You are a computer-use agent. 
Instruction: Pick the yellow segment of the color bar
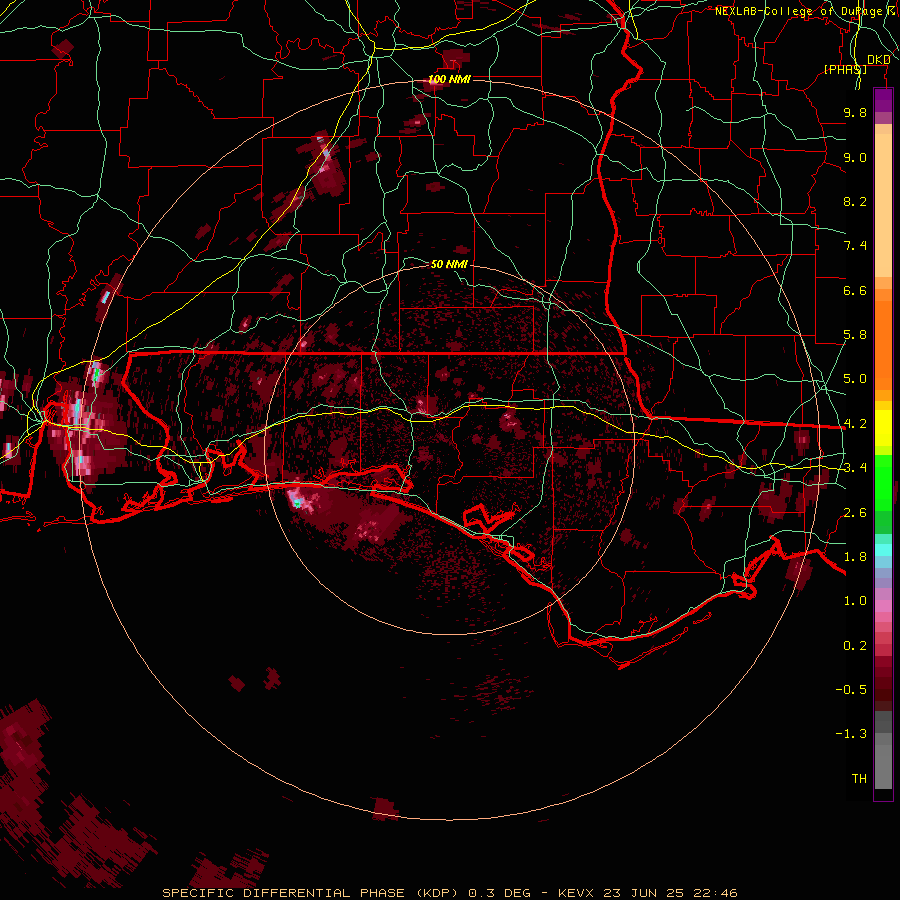tap(883, 428)
